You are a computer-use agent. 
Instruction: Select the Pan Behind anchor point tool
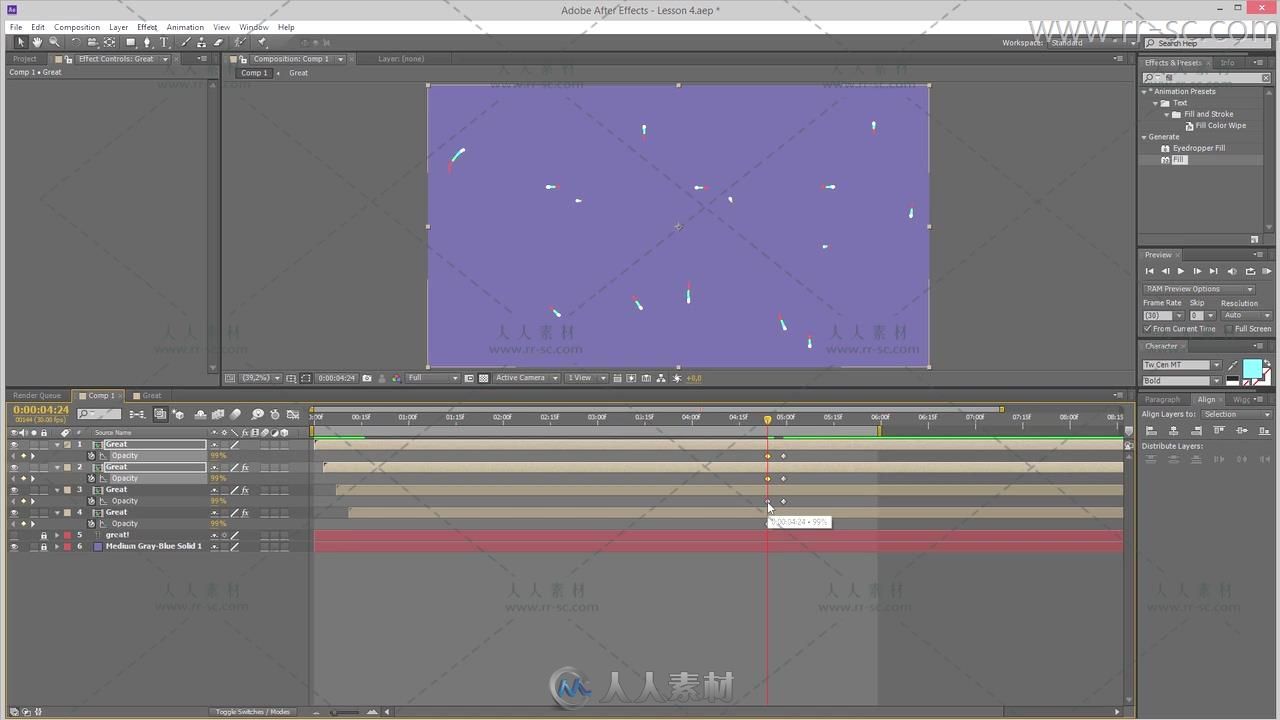(x=110, y=43)
